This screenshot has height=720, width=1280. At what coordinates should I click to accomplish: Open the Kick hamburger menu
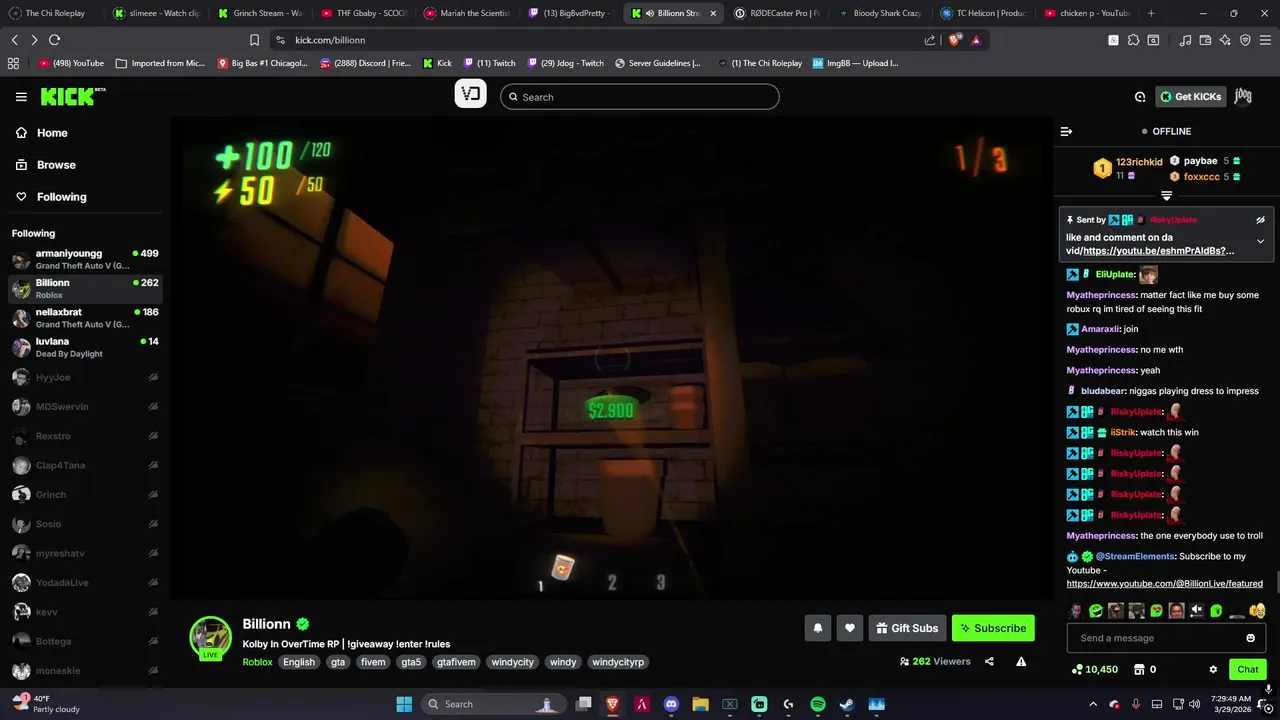tap(21, 97)
